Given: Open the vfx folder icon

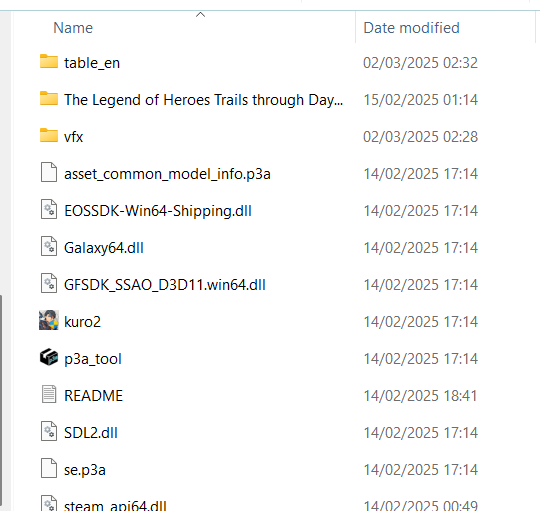Looking at the screenshot, I should tap(49, 136).
